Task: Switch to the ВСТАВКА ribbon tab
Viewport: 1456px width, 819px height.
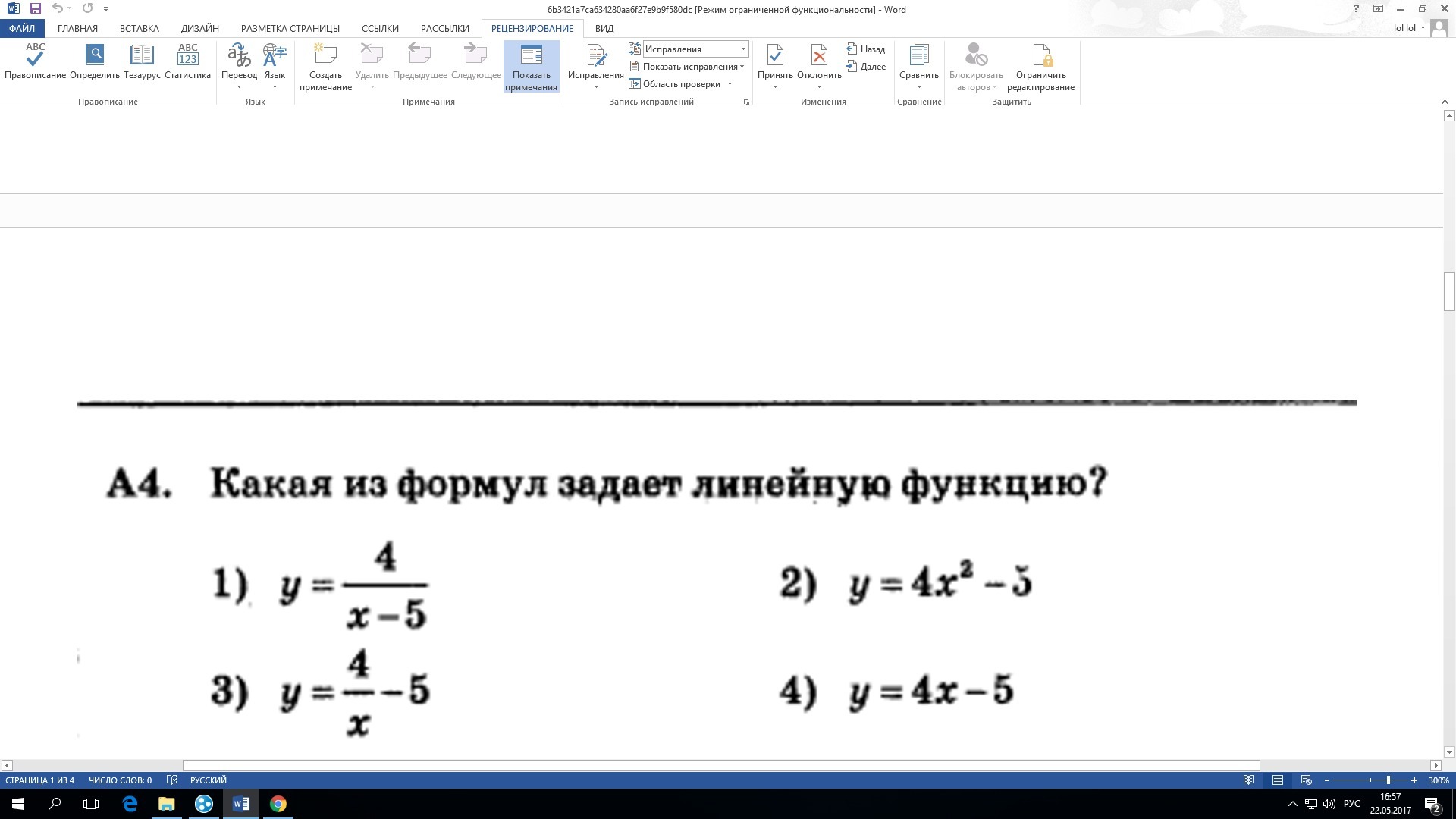Action: click(x=139, y=28)
